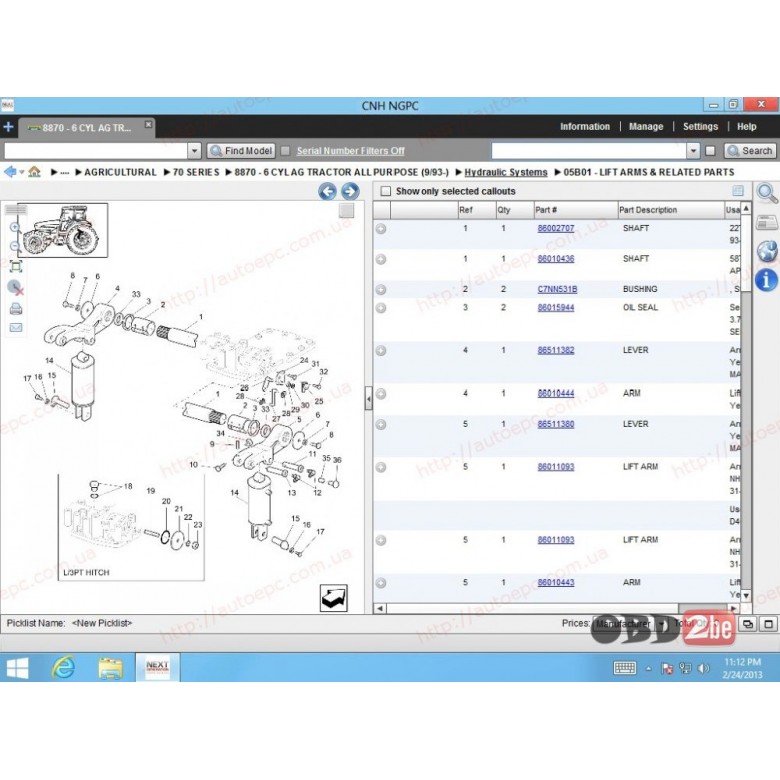780x780 pixels.
Task: Open the blue information icon
Action: [x=767, y=280]
